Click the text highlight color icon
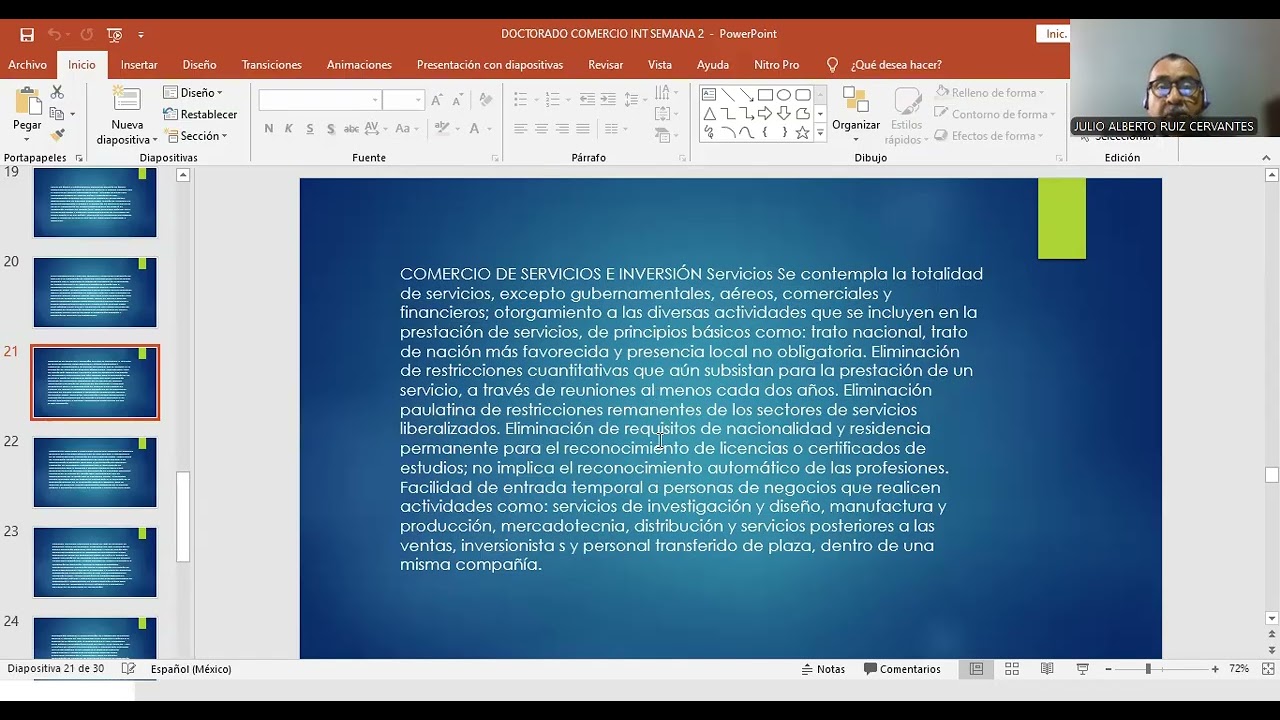Screen dimensions: 1280x720 440,129
